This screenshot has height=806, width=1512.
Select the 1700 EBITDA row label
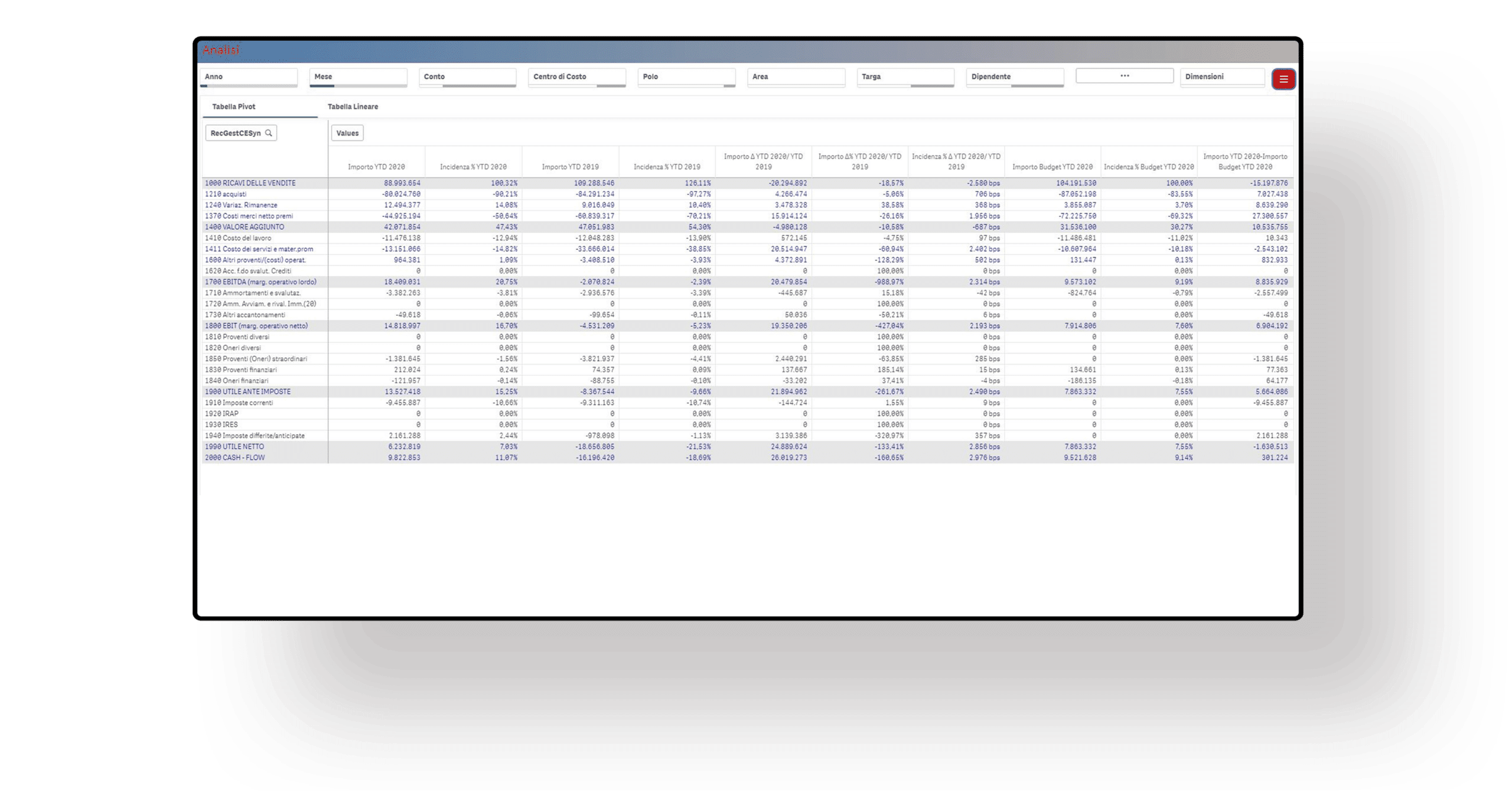click(x=260, y=282)
